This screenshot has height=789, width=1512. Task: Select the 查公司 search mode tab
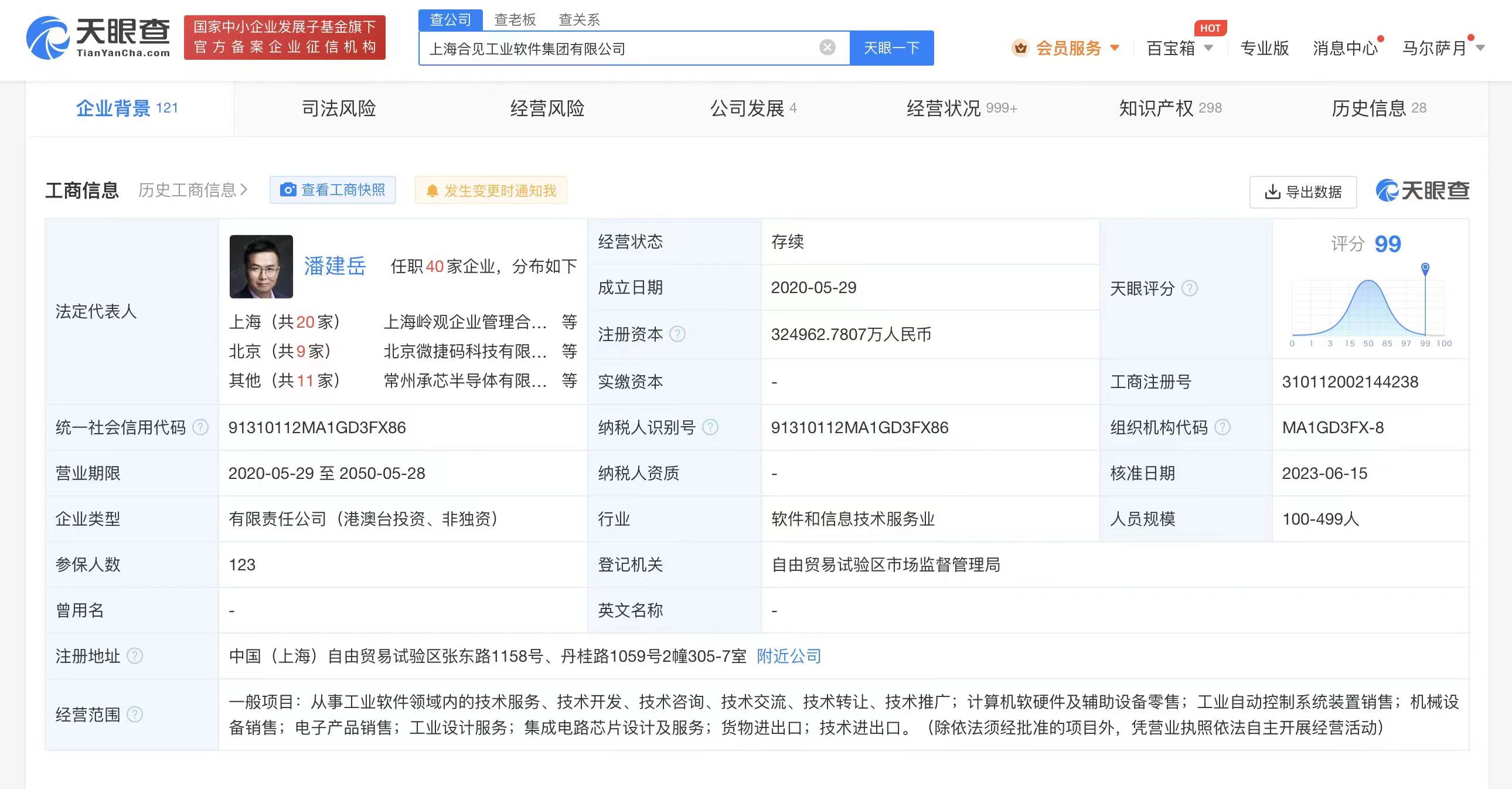450,19
